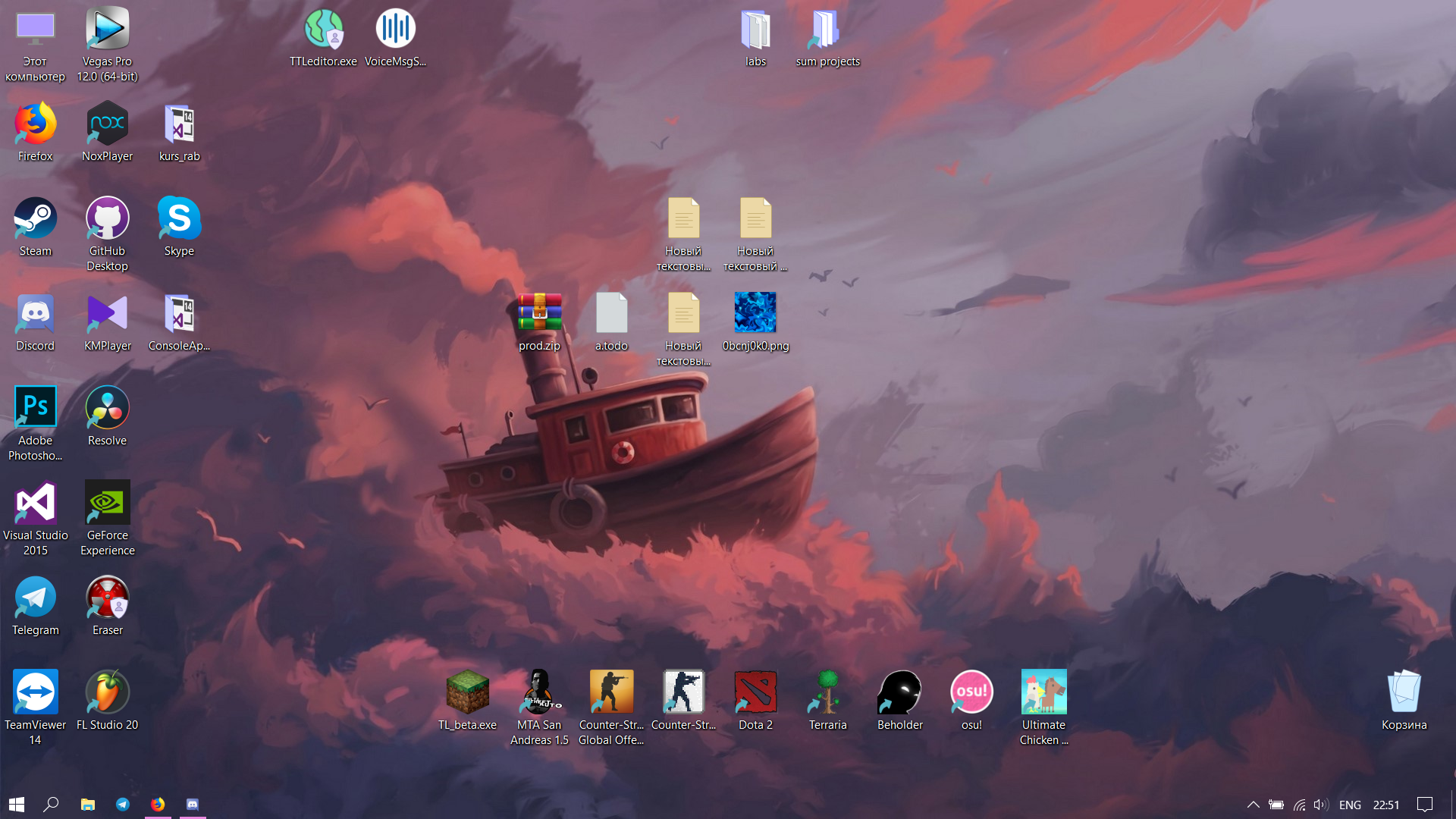The image size is (1456, 819).
Task: Launch Vegas Pro 12.0 shortcut
Action: pos(107,44)
